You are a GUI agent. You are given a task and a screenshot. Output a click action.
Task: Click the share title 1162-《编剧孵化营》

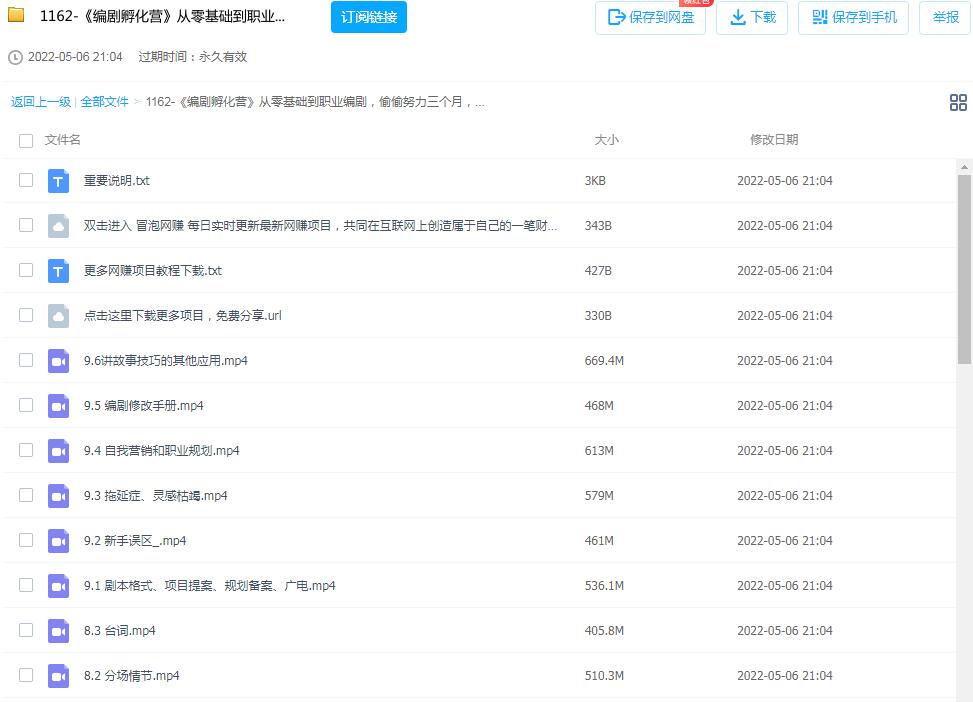[x=162, y=16]
